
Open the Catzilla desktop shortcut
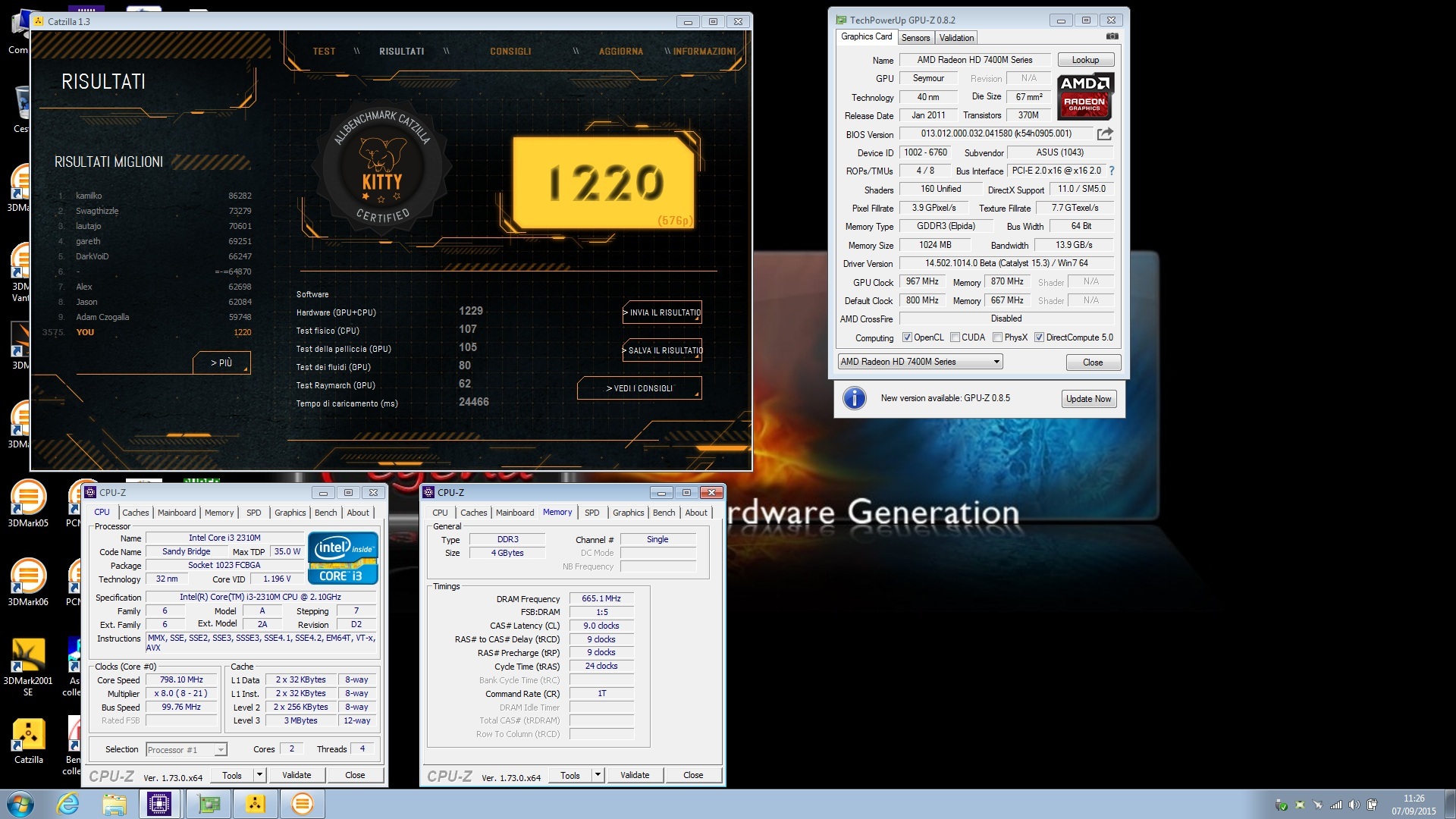coord(28,740)
